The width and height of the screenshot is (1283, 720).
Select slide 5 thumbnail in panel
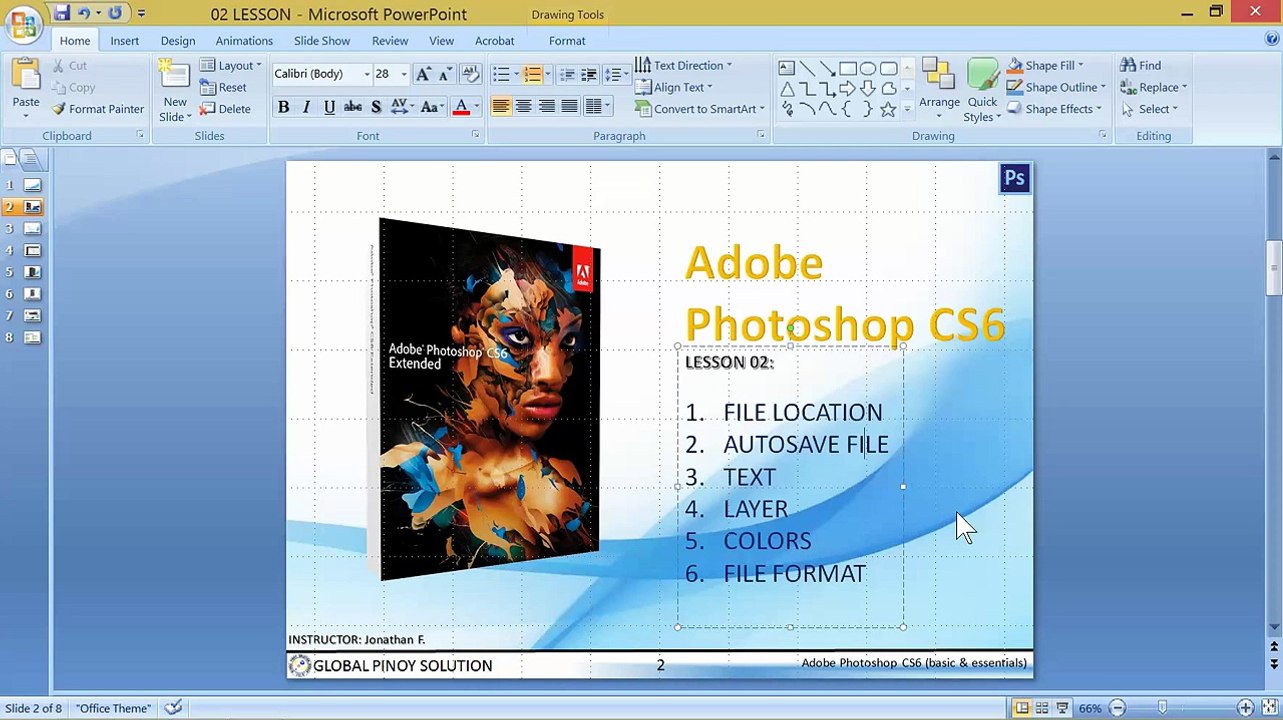[x=32, y=272]
